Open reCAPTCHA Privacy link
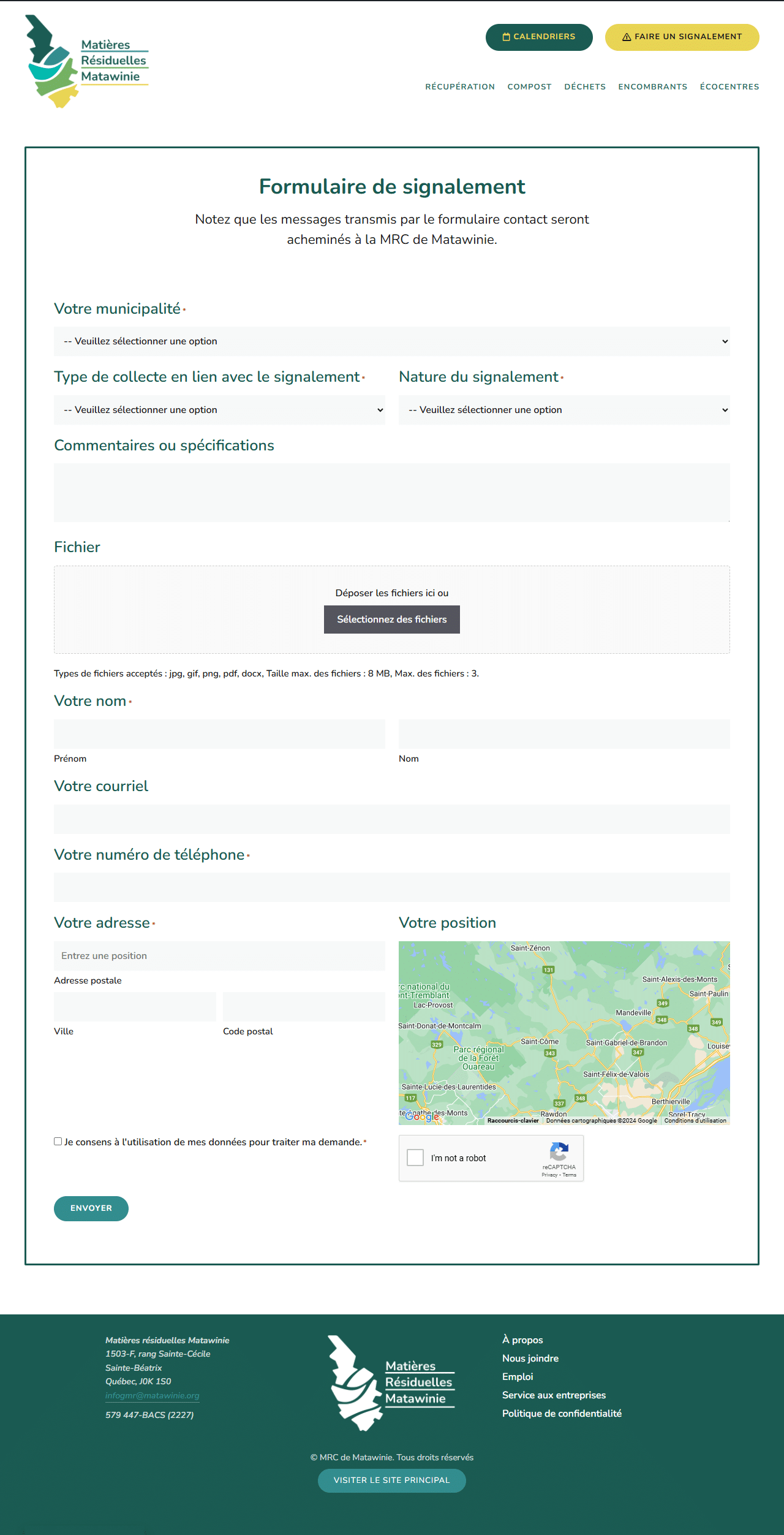 pyautogui.click(x=549, y=1175)
